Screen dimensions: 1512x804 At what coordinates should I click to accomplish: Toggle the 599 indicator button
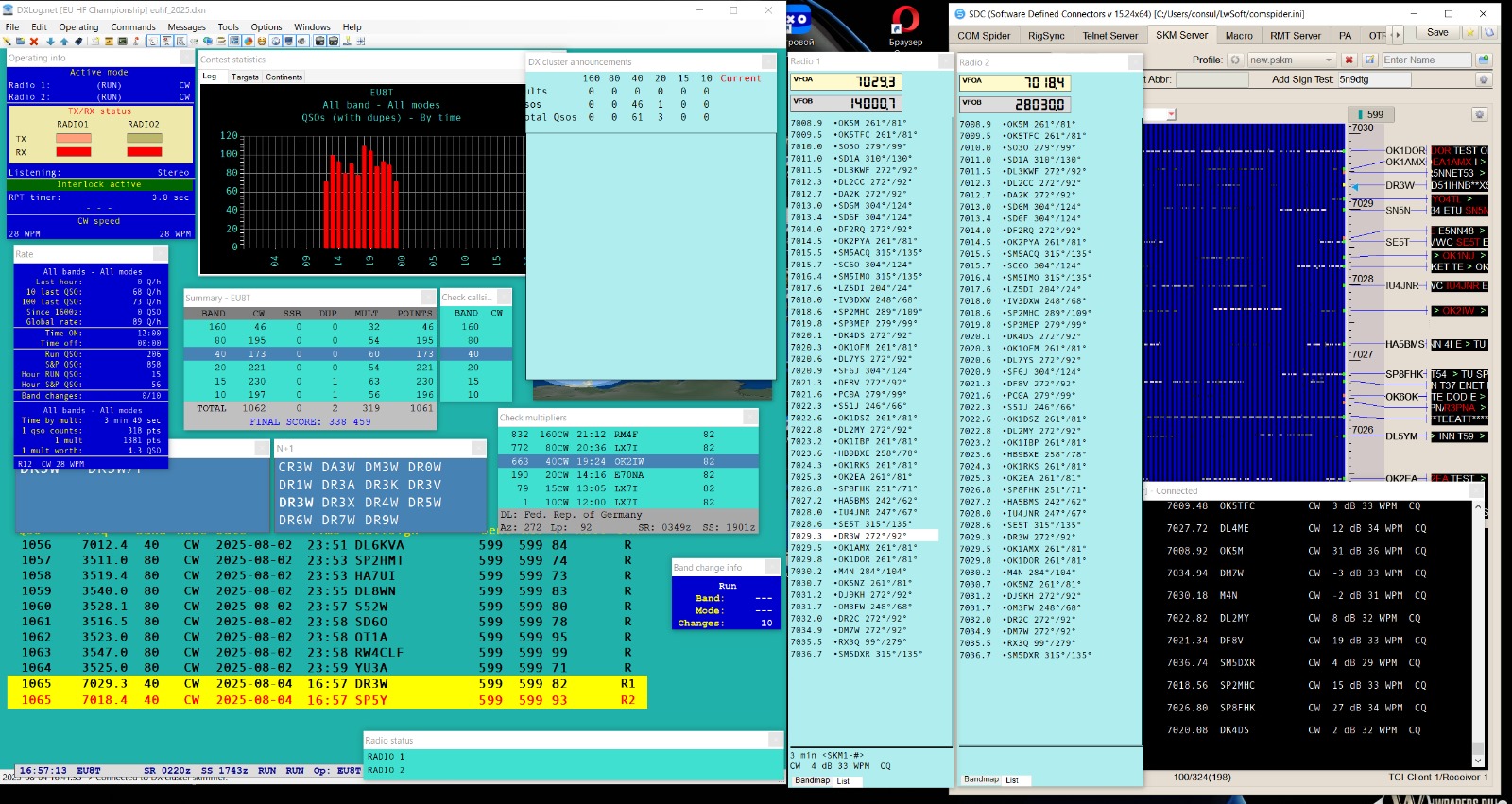[x=1368, y=114]
